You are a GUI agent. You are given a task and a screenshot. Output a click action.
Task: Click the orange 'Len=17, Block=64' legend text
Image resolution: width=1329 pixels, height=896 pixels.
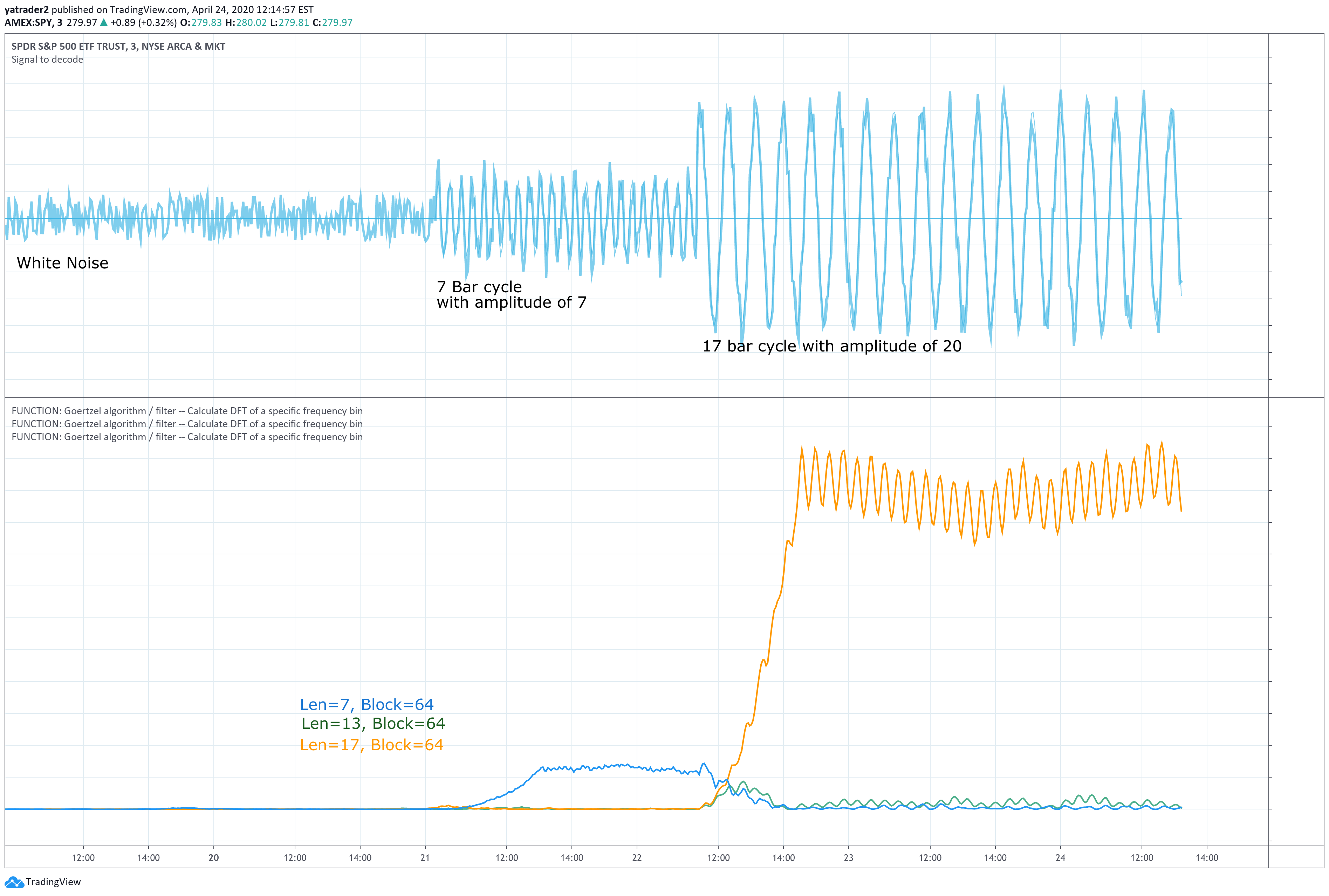pos(371,745)
